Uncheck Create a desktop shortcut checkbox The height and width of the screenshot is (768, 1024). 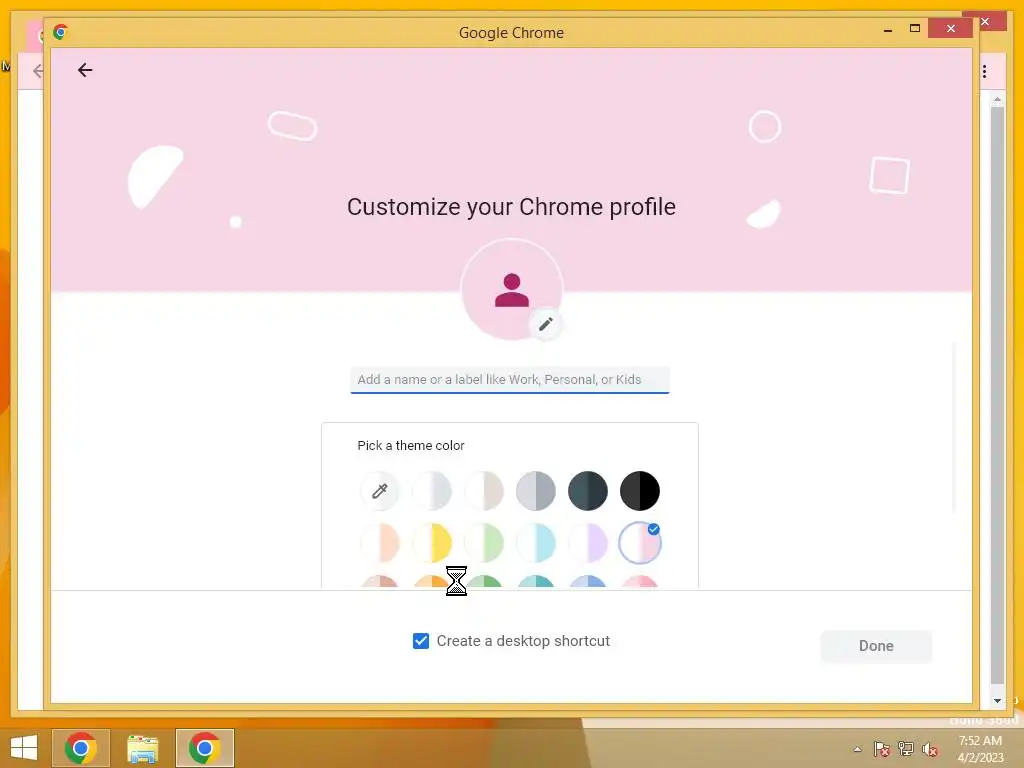tap(421, 641)
